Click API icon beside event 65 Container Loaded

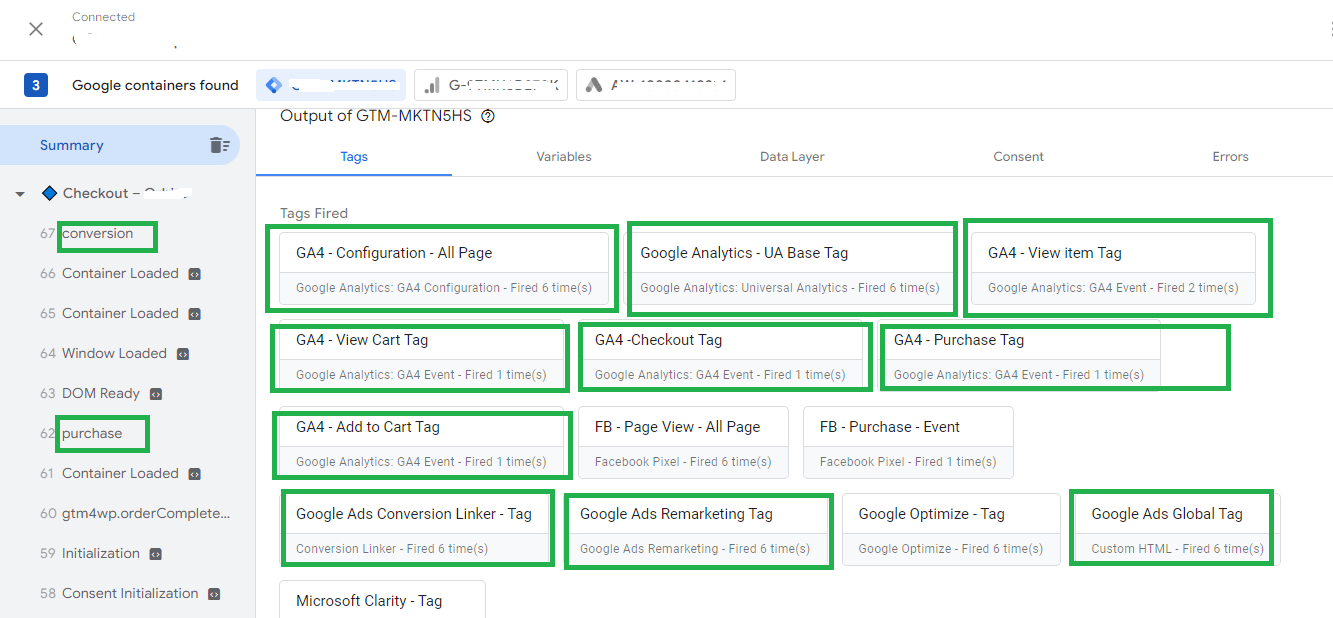pos(195,313)
